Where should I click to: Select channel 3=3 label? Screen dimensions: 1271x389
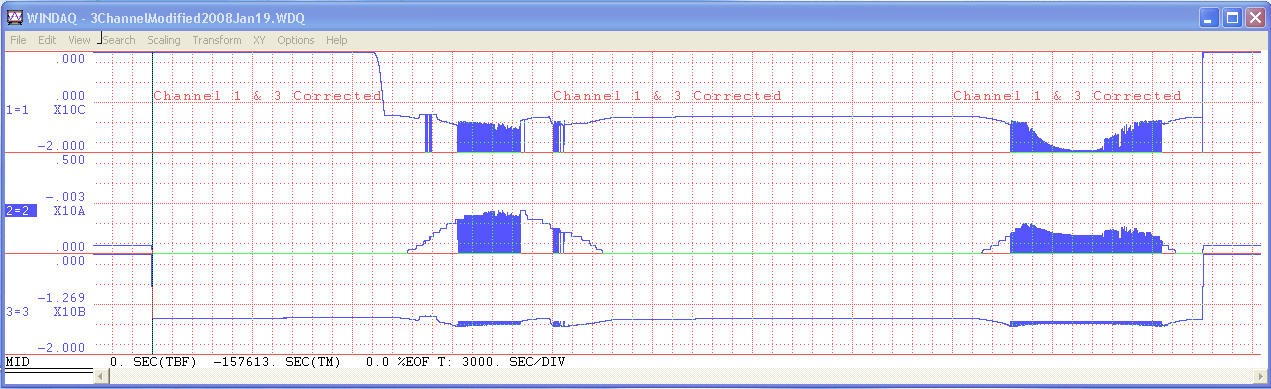(x=18, y=311)
